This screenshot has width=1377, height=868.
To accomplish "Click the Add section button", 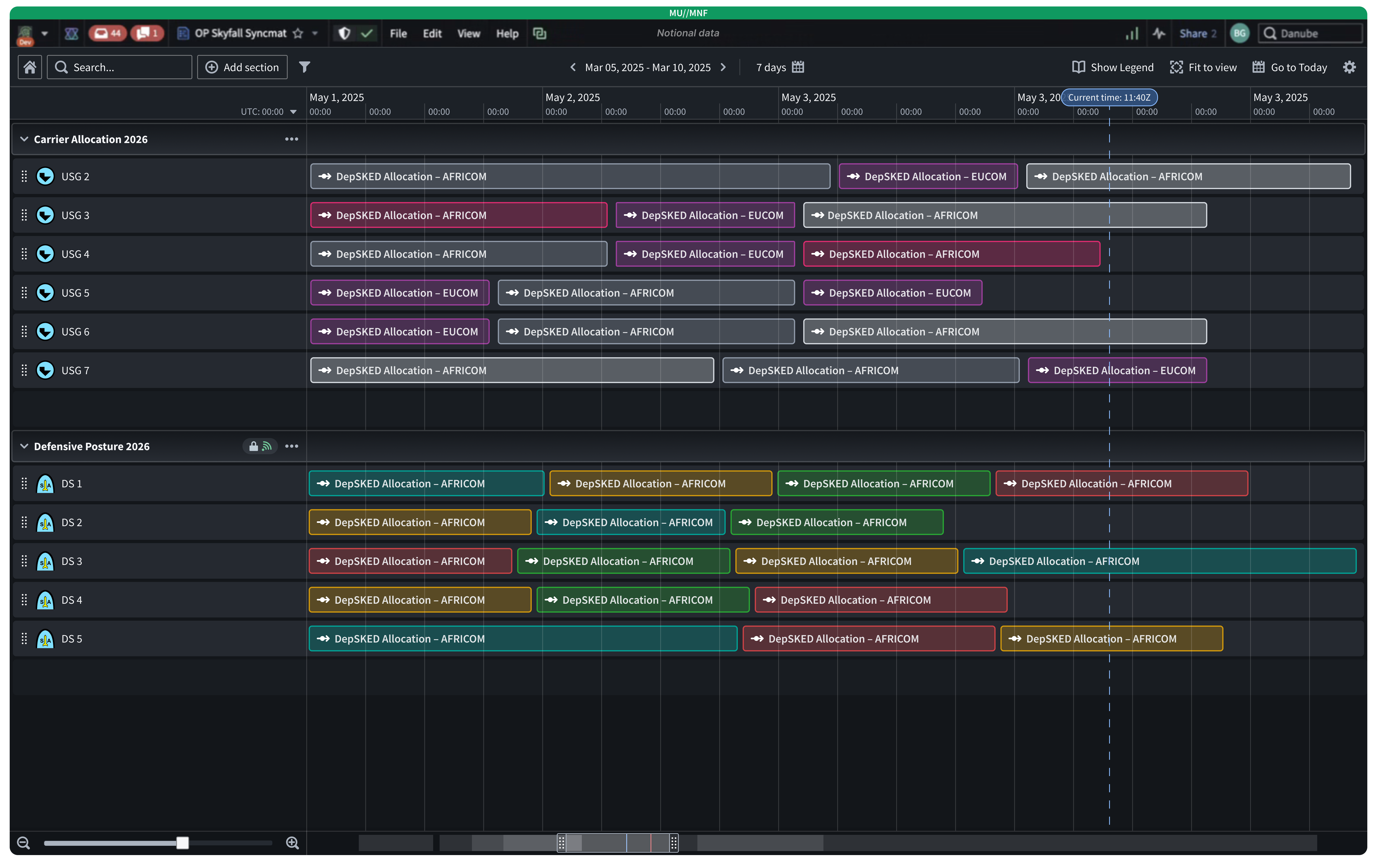I will click(x=242, y=67).
